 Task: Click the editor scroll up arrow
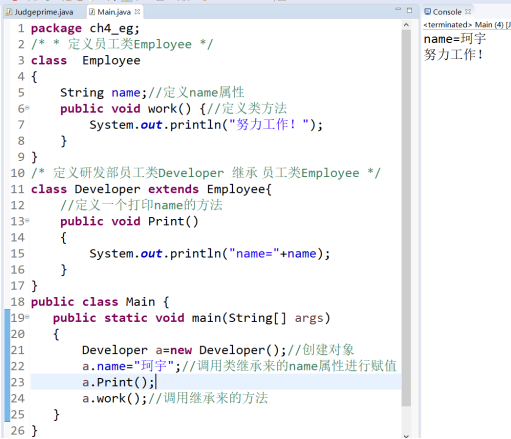(x=406, y=25)
